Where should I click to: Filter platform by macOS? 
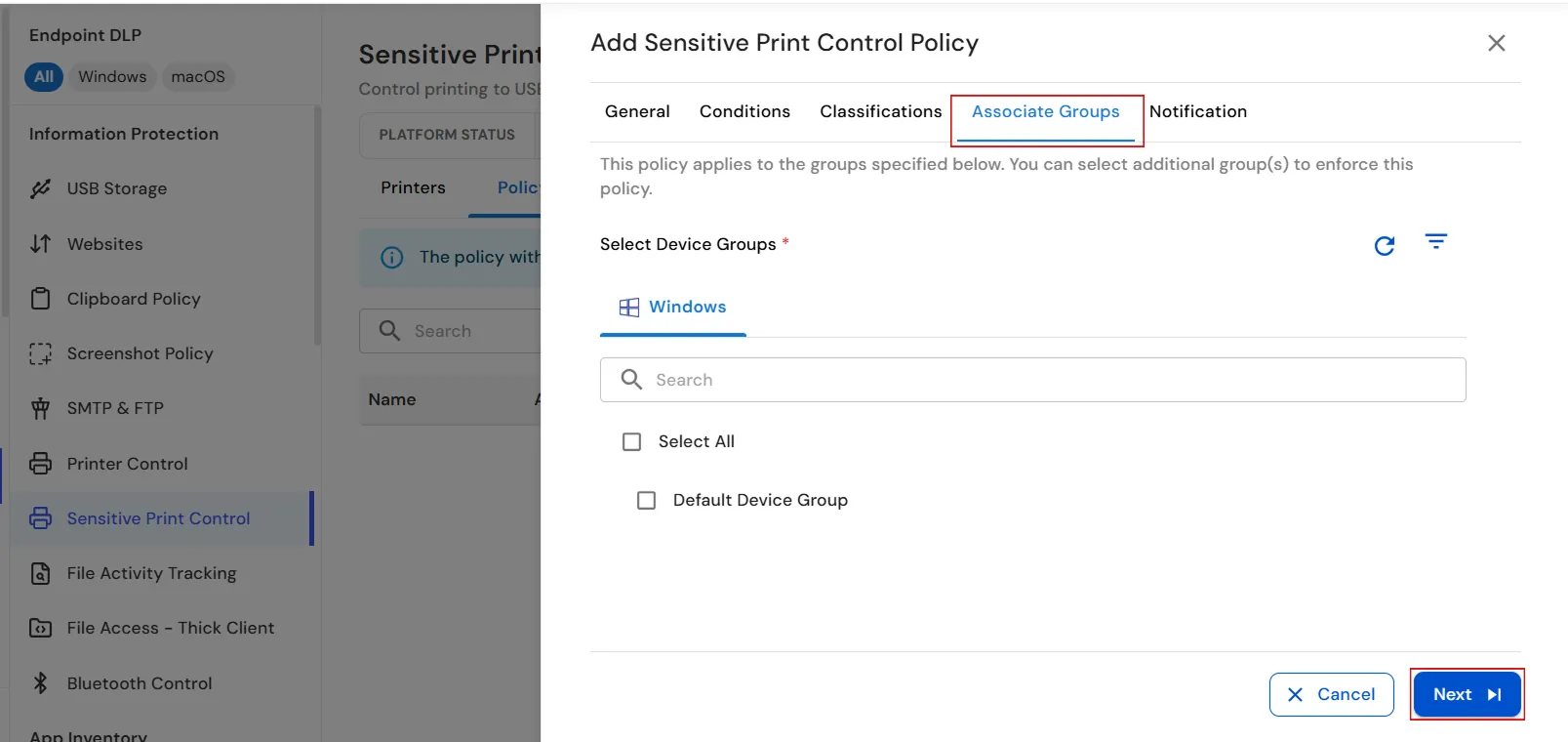pyautogui.click(x=198, y=77)
